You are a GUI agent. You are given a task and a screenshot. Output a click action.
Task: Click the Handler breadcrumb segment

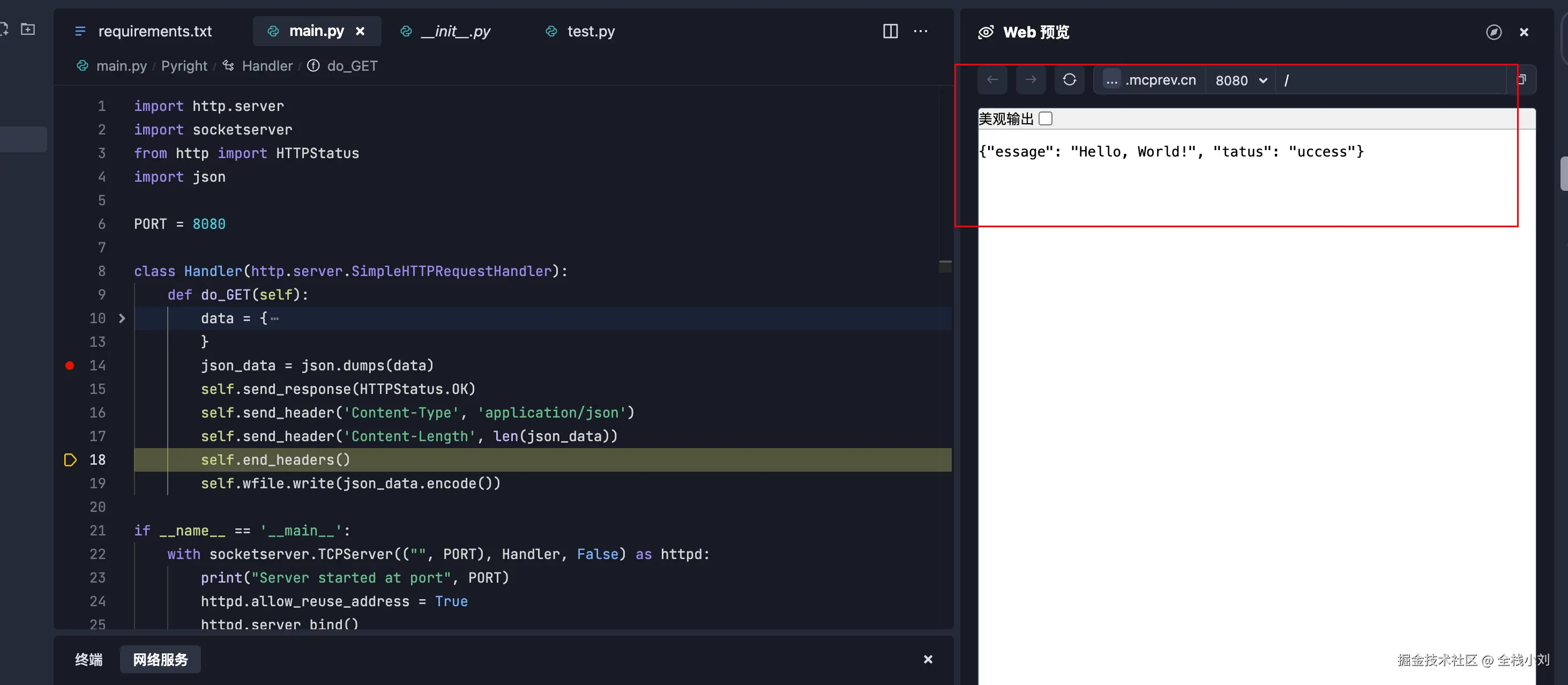[x=267, y=66]
